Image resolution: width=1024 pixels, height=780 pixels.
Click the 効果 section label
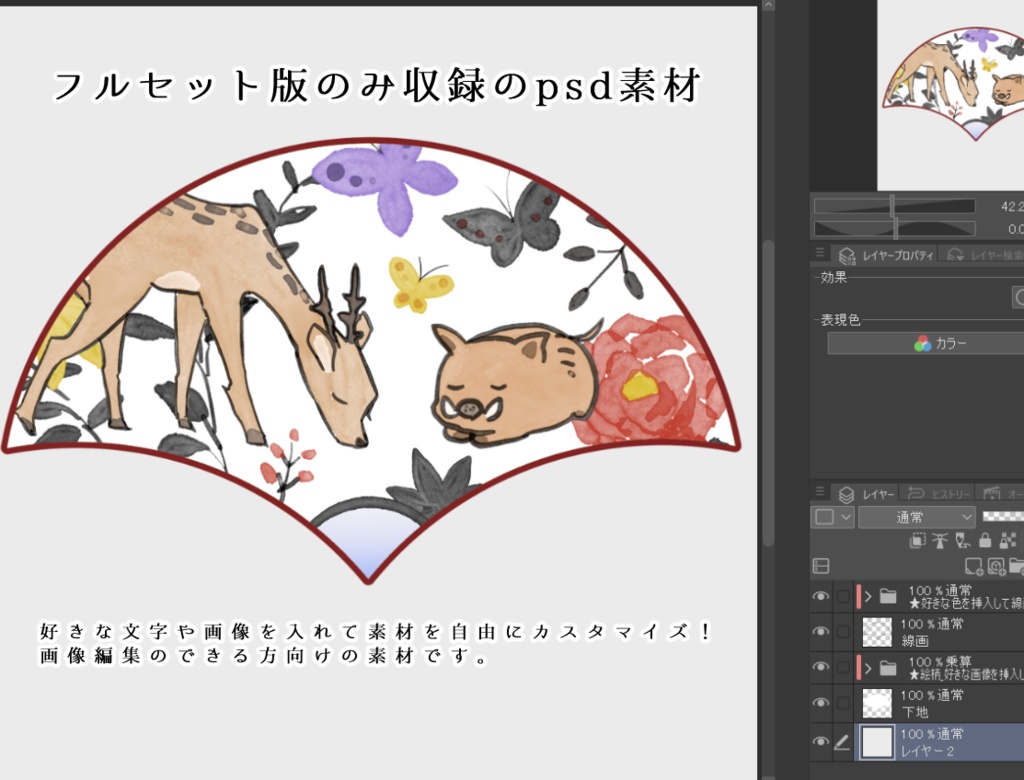(833, 278)
